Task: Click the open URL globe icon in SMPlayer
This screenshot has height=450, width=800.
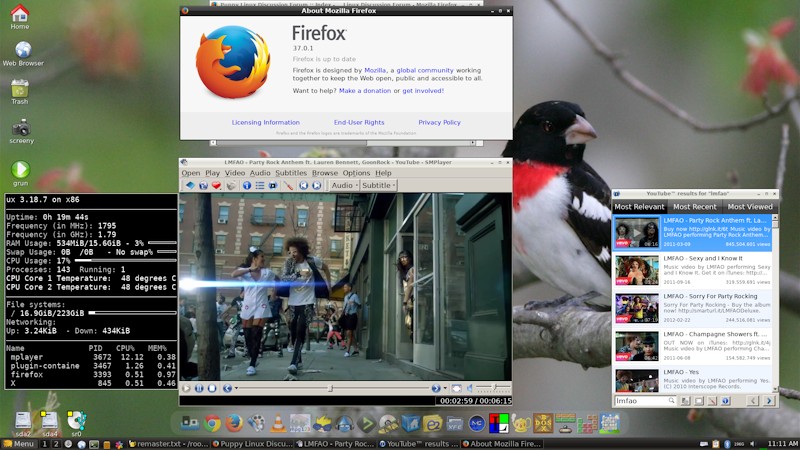Action: point(203,186)
